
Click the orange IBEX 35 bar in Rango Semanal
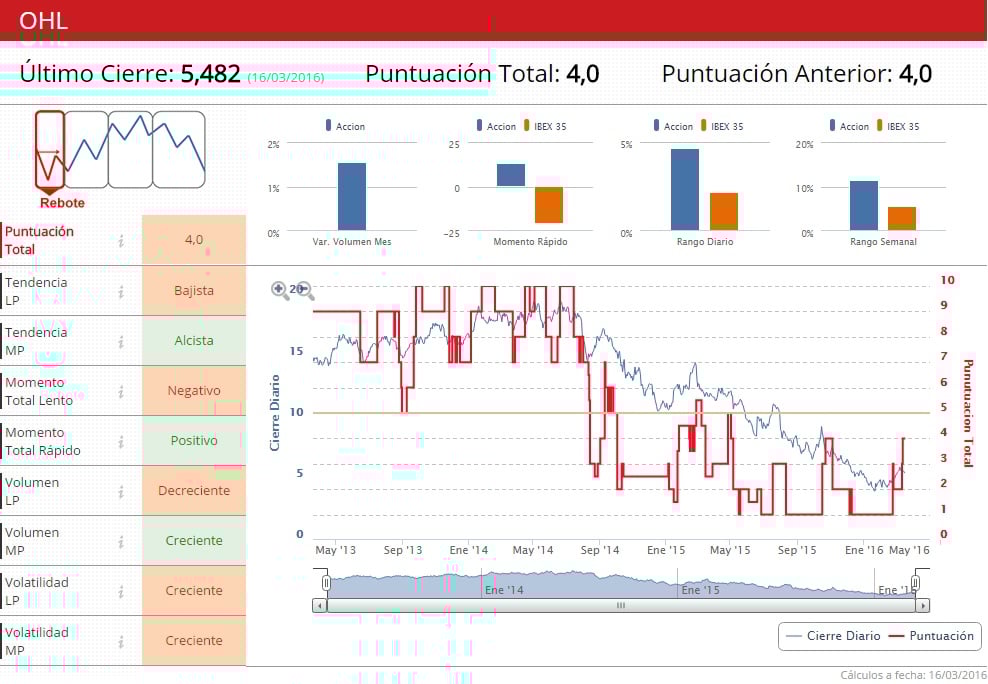(x=902, y=219)
